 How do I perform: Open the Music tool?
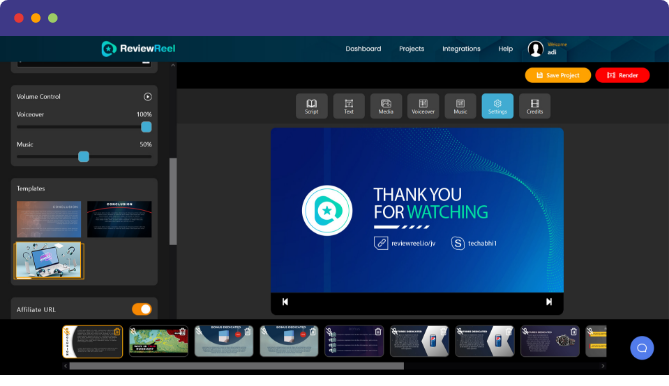coord(460,106)
